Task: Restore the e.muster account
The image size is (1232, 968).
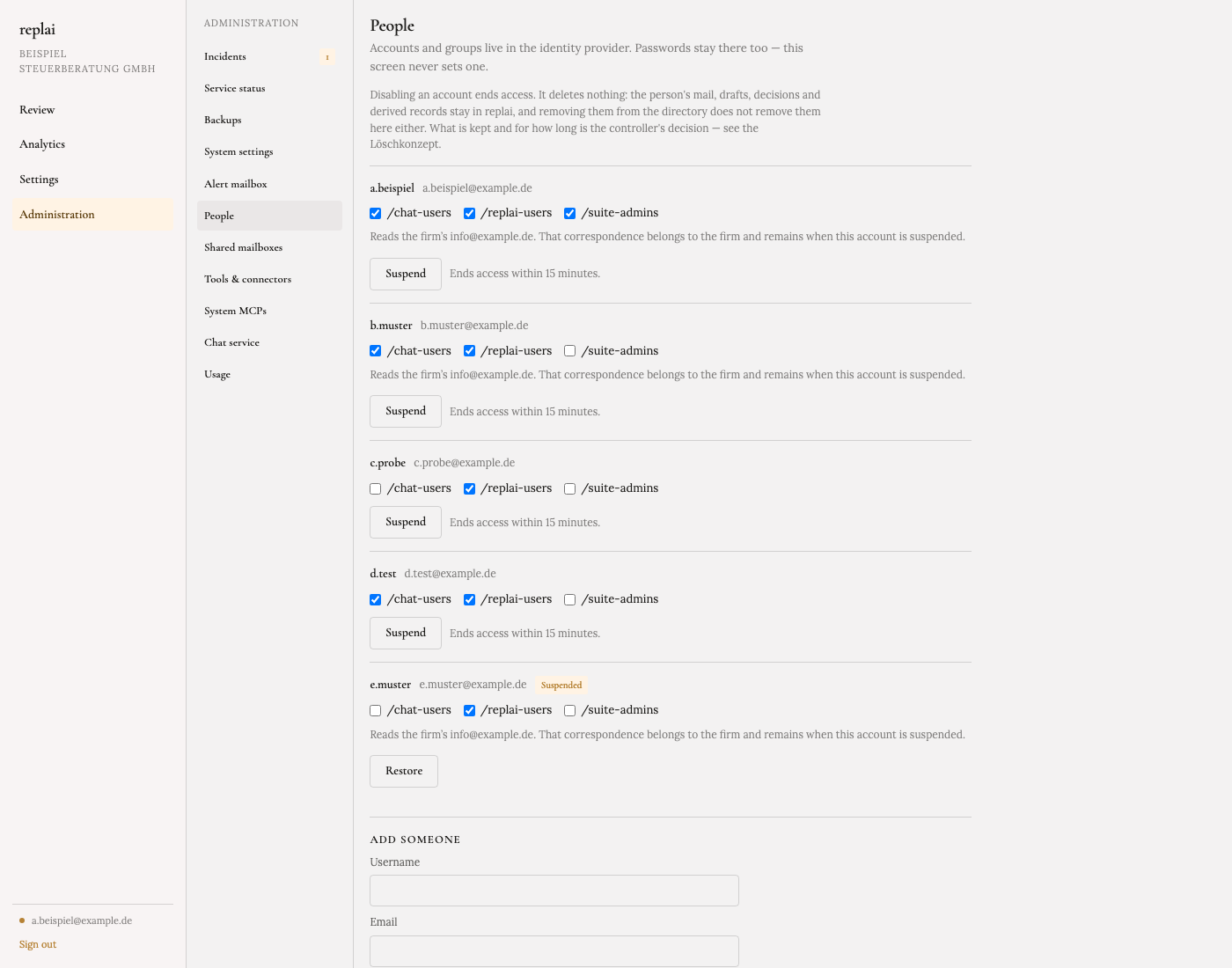Action: 404,771
